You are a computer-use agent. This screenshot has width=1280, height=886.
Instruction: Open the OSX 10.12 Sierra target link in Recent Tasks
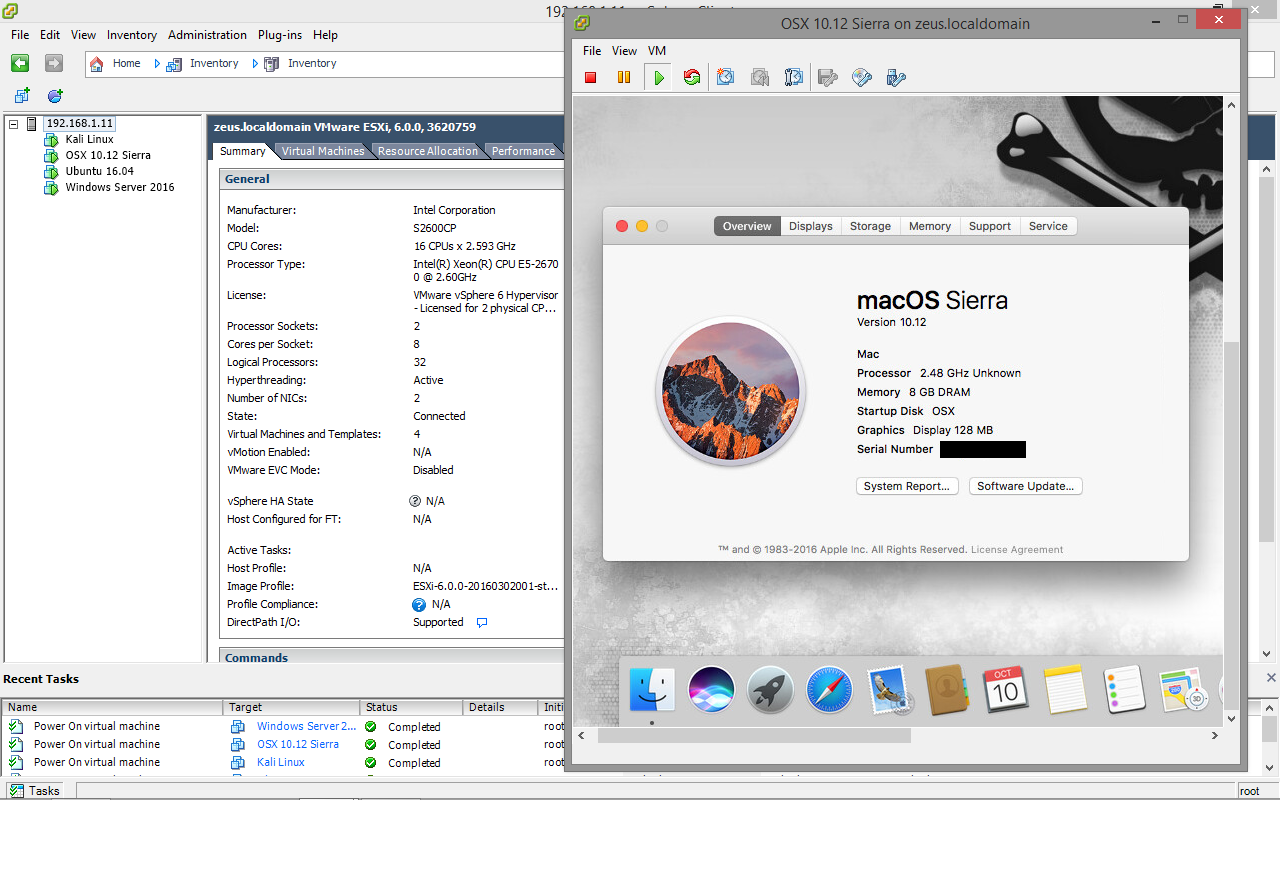click(298, 744)
